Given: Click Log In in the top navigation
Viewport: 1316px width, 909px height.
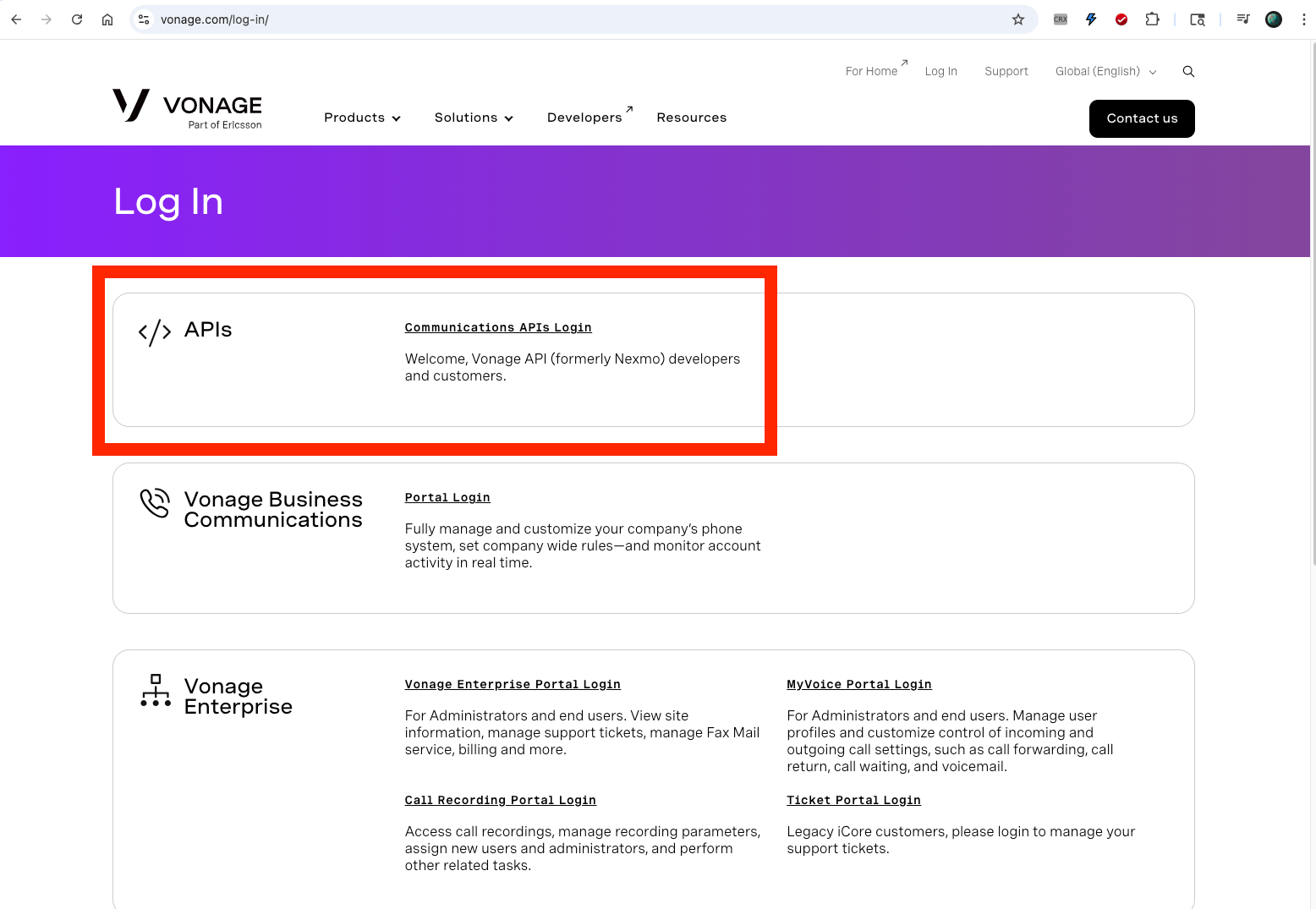Looking at the screenshot, I should point(941,72).
